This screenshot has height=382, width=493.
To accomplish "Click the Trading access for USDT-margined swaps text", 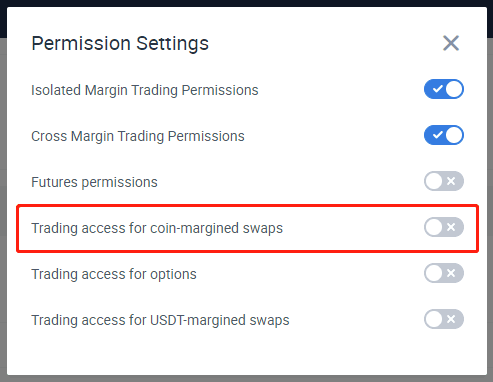I will [x=160, y=320].
